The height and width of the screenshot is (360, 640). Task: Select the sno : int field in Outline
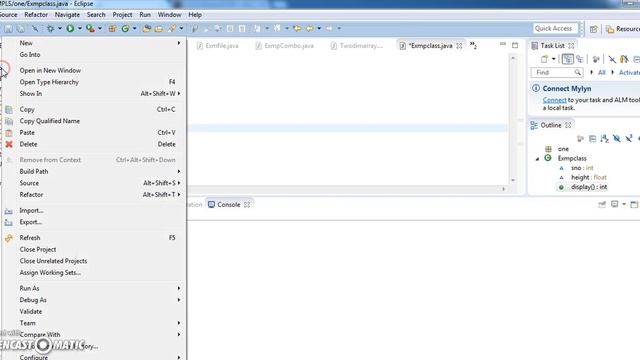(582, 168)
